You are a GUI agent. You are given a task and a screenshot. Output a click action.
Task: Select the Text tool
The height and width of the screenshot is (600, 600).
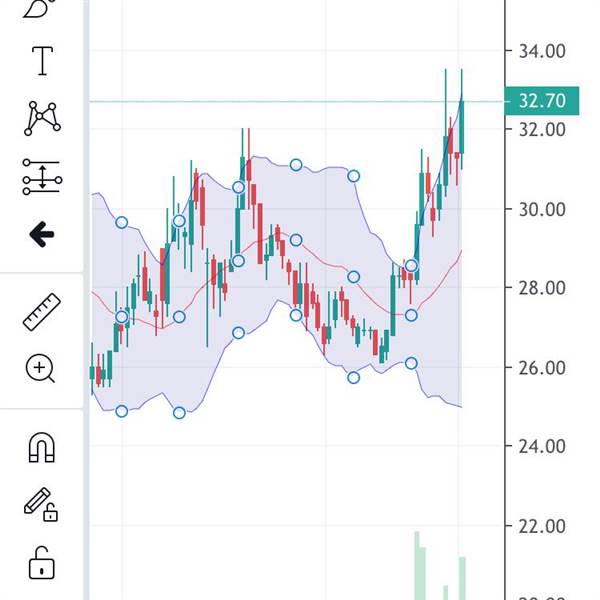pos(42,61)
